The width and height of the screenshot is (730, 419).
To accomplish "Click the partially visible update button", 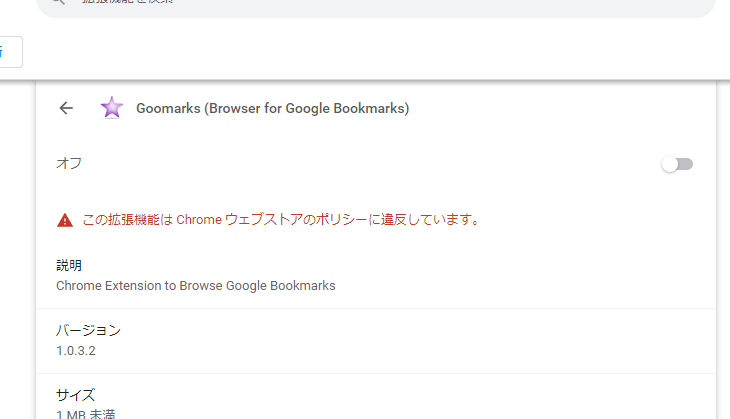I will pyautogui.click(x=9, y=52).
